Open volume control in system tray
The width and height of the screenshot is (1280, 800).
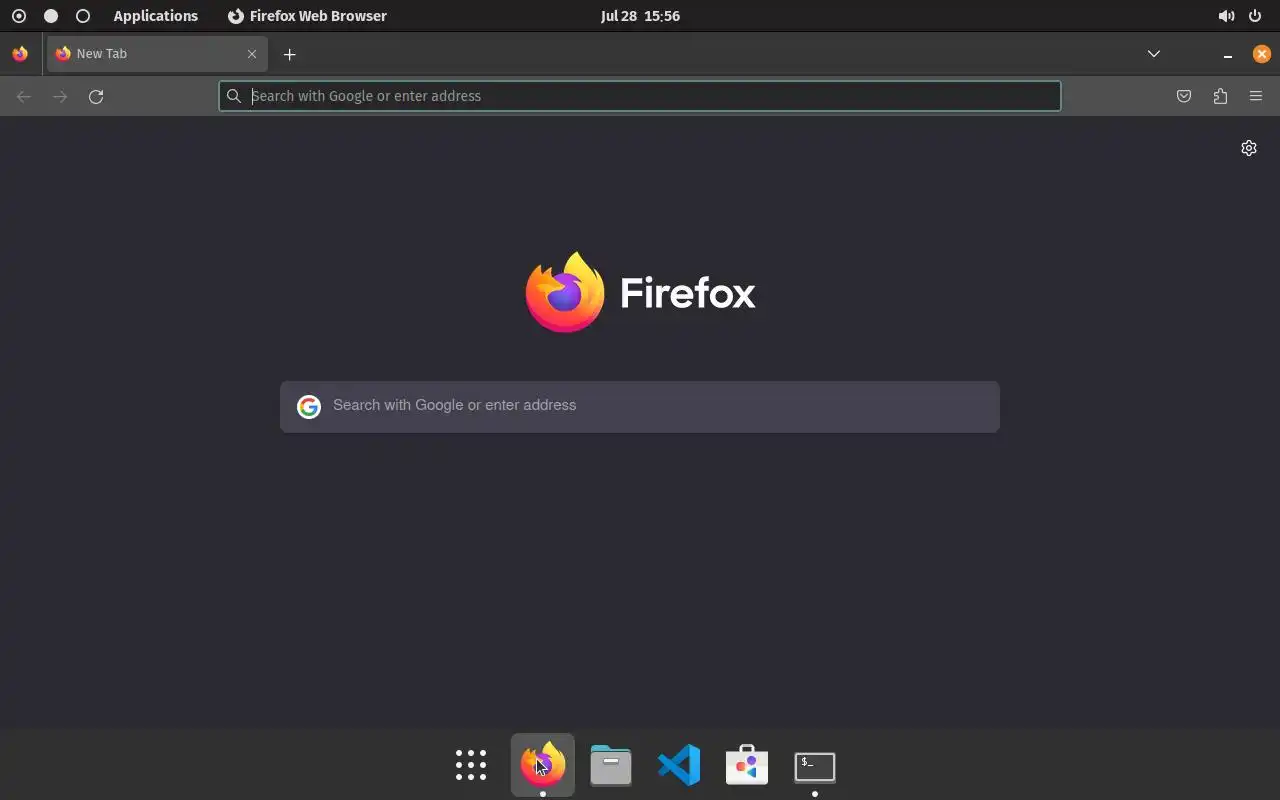(1226, 16)
